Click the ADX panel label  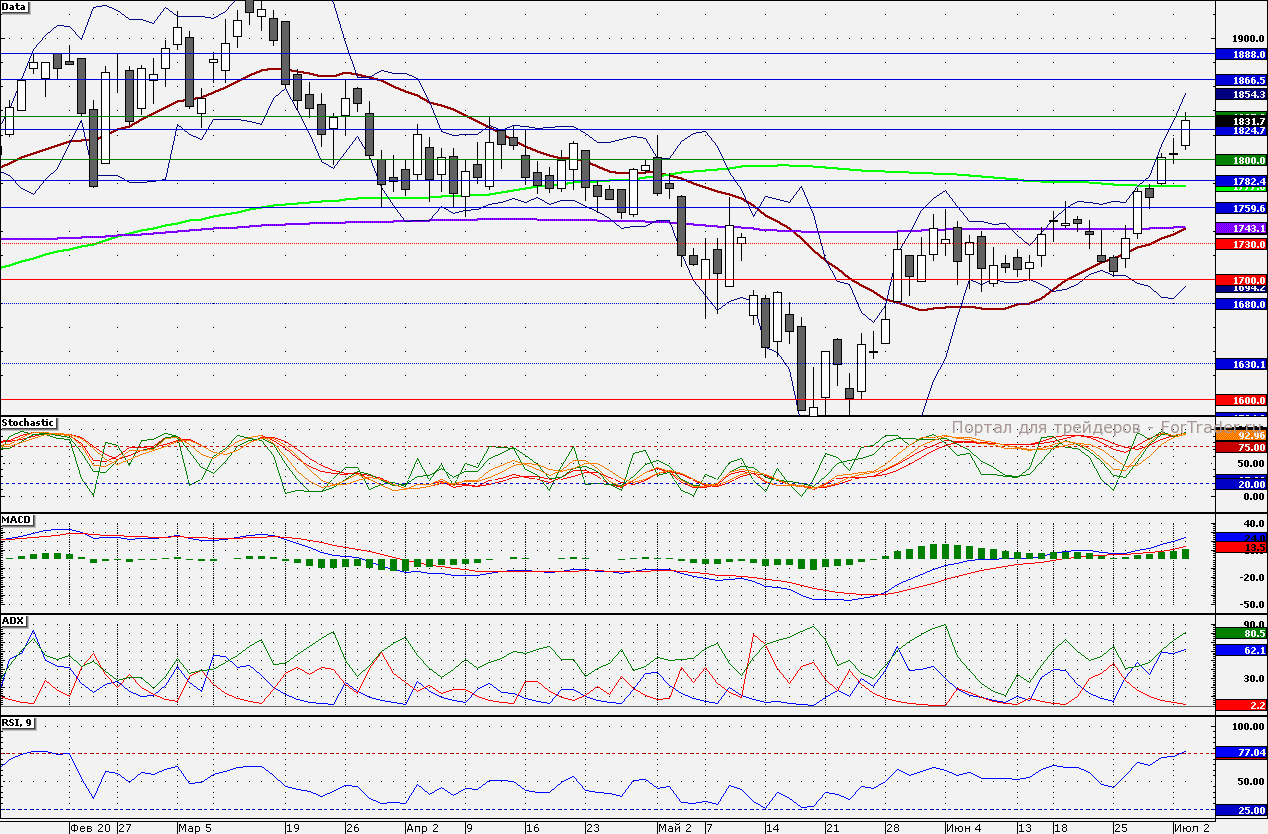13,620
